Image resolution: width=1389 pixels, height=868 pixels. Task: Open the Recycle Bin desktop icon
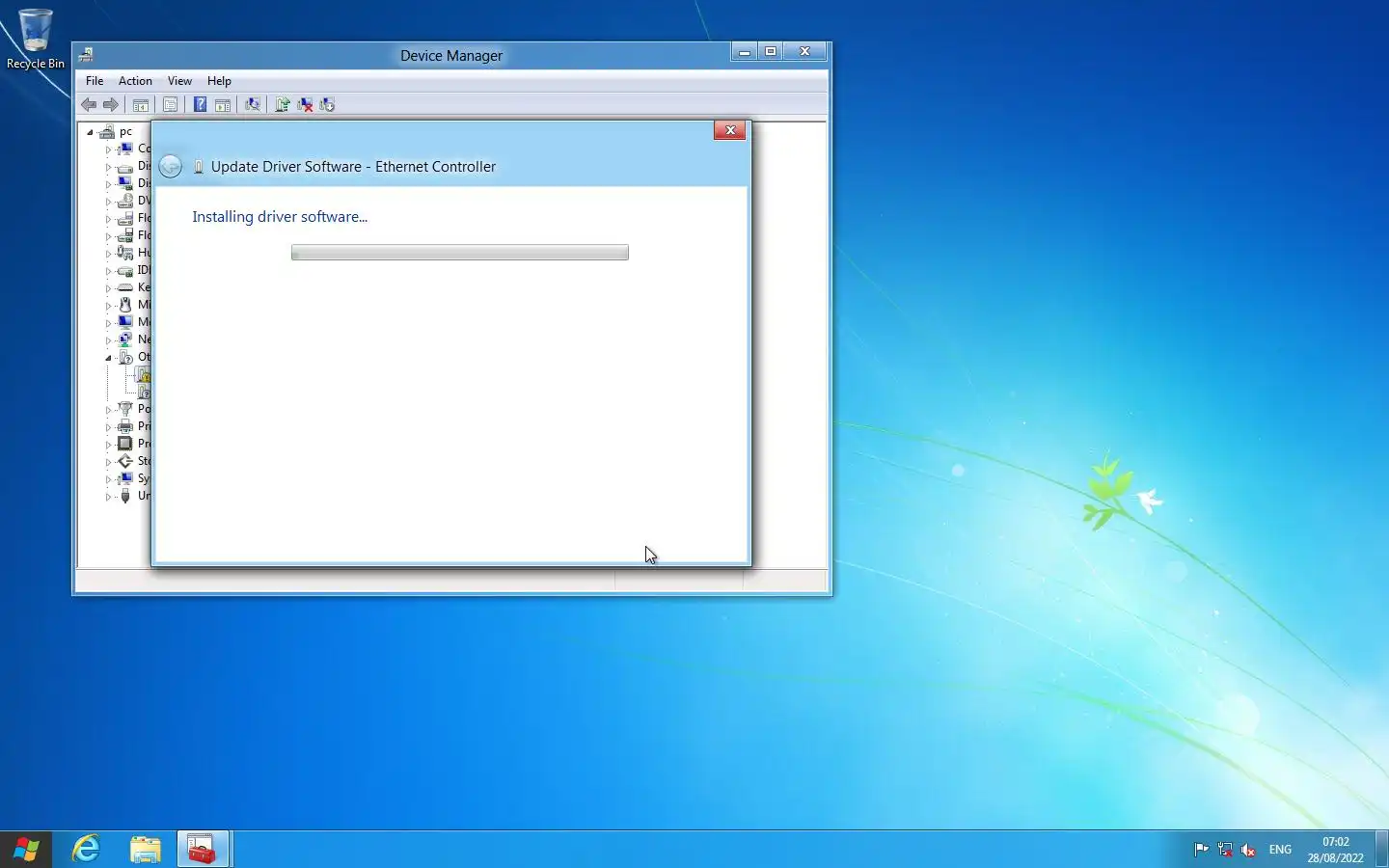36,40
